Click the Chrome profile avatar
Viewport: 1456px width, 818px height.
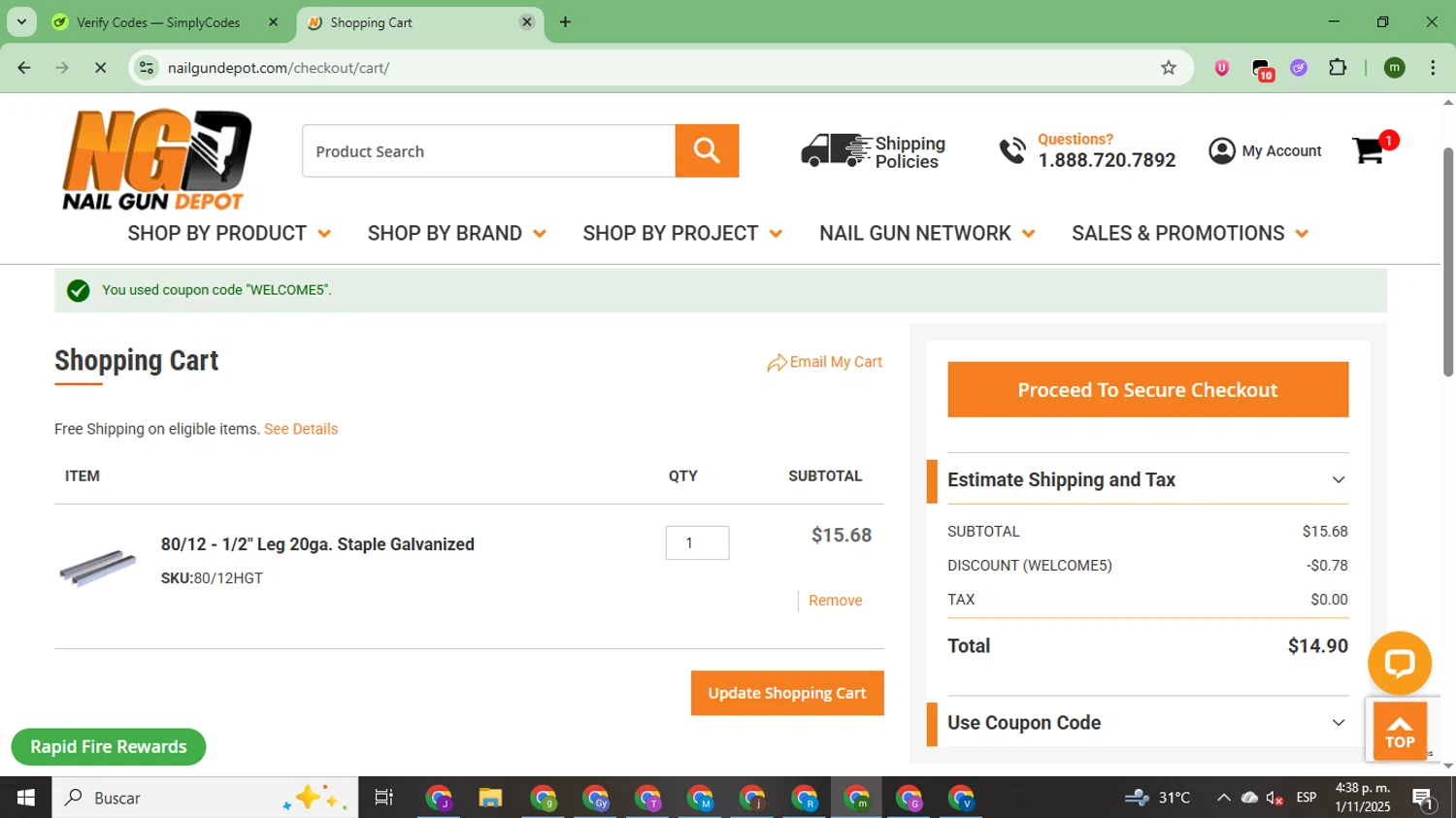[x=1395, y=68]
